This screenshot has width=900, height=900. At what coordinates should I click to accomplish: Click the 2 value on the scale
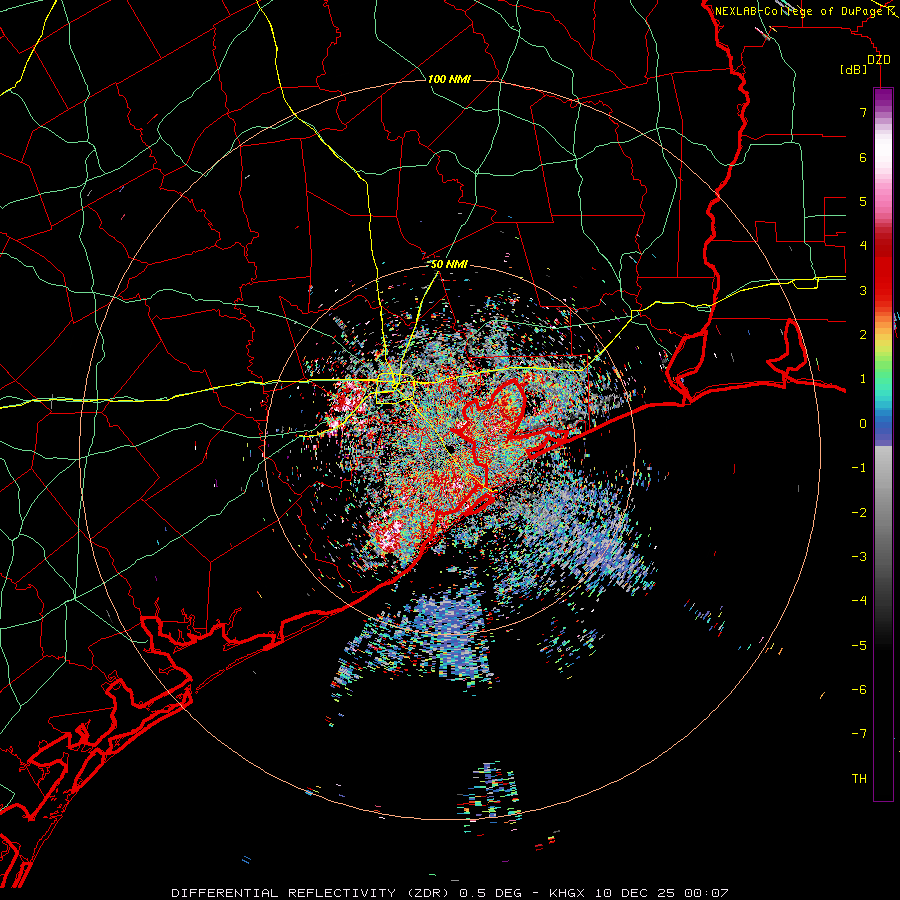pos(863,335)
